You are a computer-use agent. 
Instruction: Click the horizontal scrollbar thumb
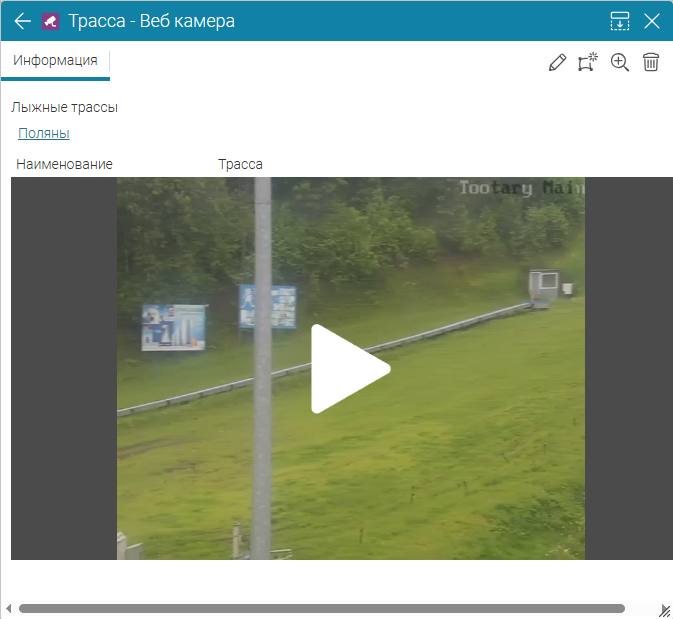tap(320, 608)
